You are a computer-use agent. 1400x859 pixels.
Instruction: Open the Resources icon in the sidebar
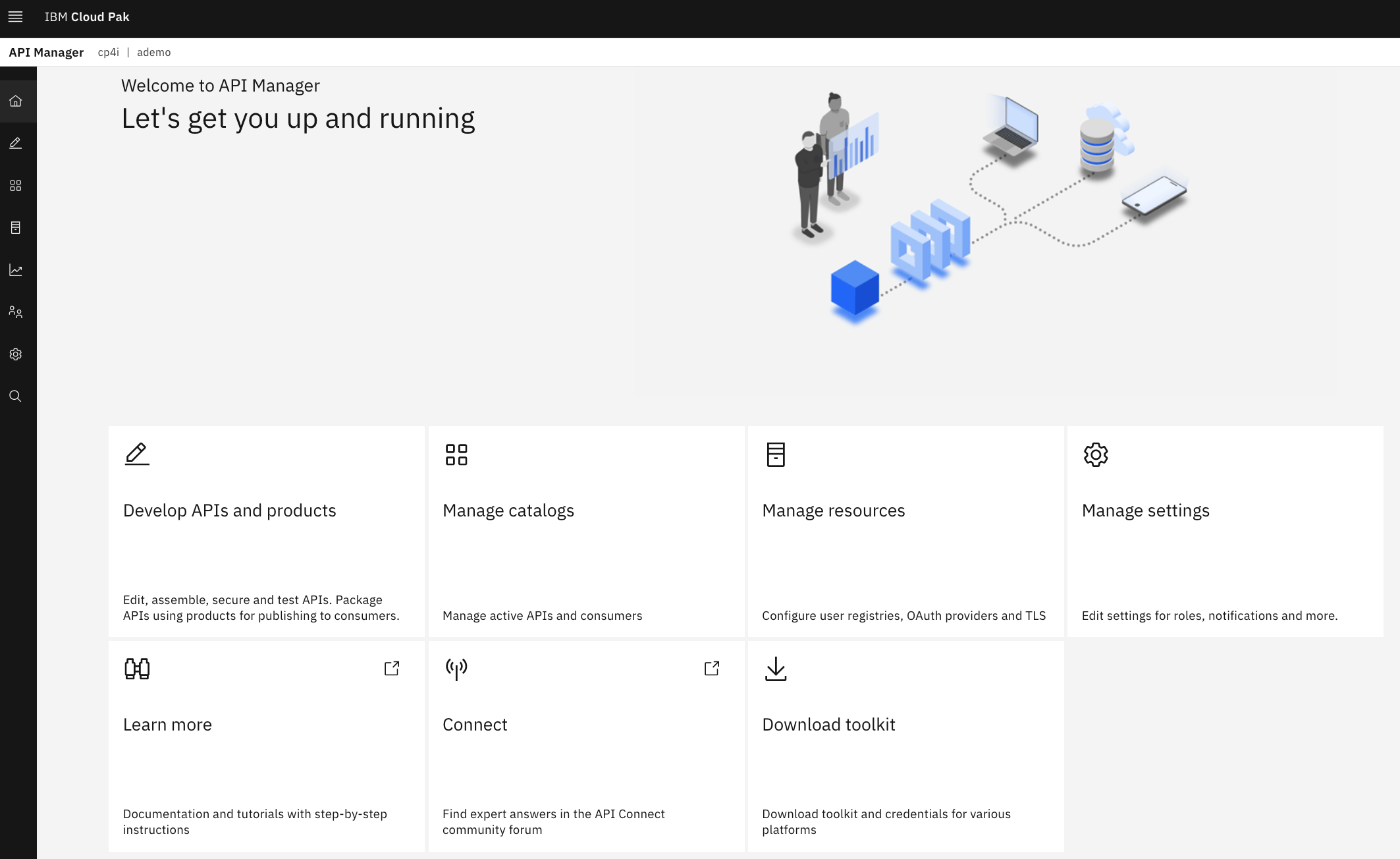pyautogui.click(x=14, y=227)
